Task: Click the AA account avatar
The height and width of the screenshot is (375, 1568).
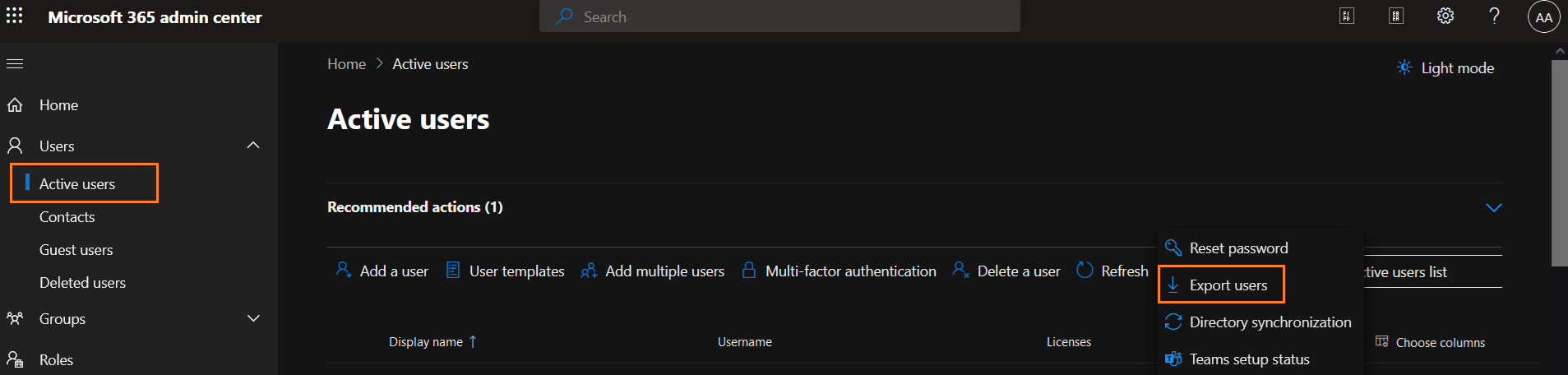Action: coord(1543,17)
